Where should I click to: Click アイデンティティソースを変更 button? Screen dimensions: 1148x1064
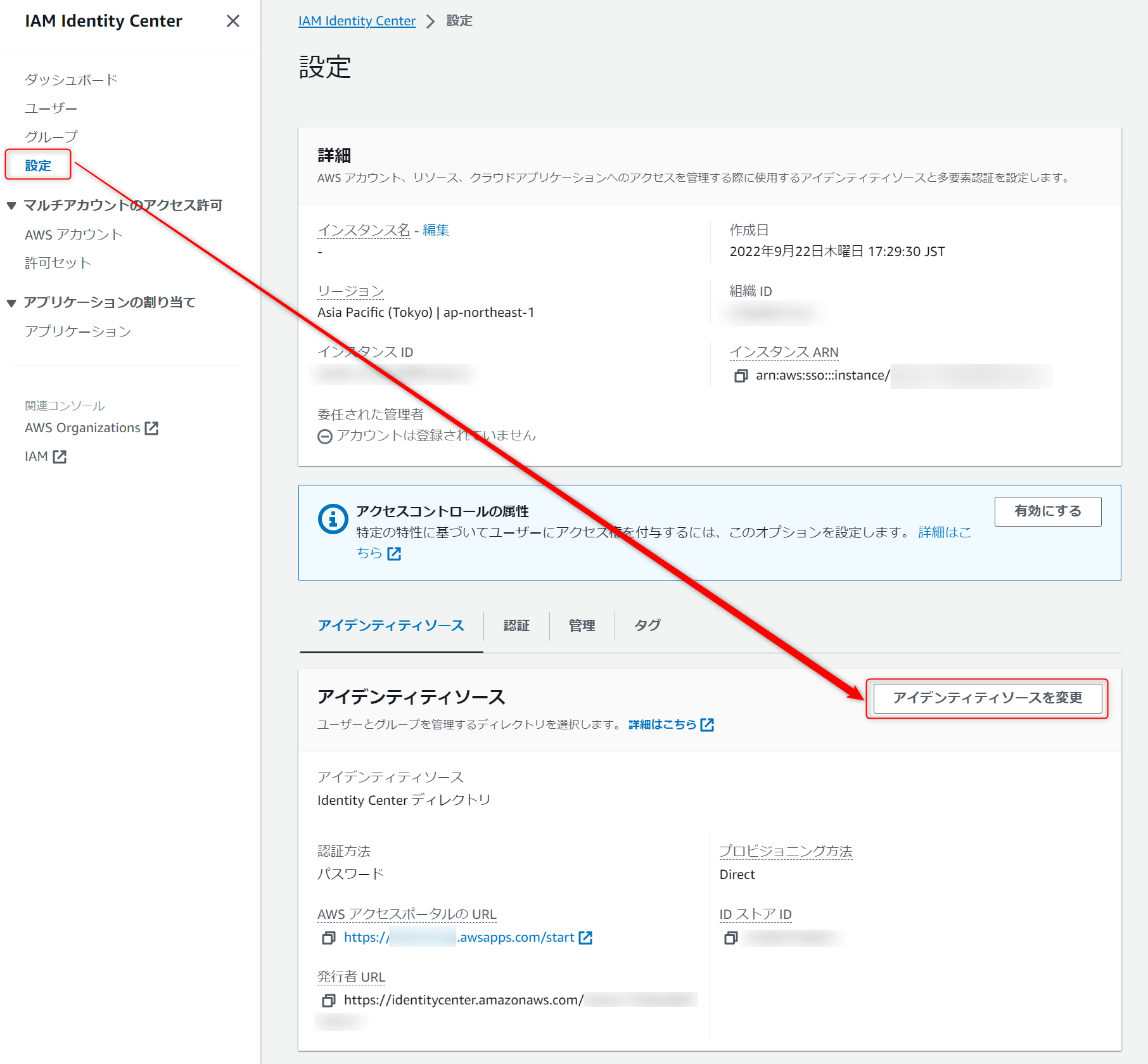pos(988,698)
